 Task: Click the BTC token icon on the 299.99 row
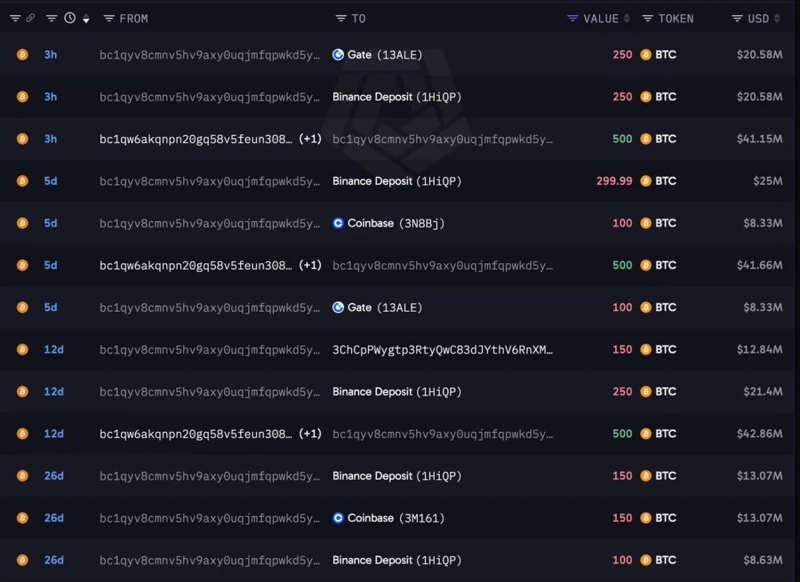646,181
